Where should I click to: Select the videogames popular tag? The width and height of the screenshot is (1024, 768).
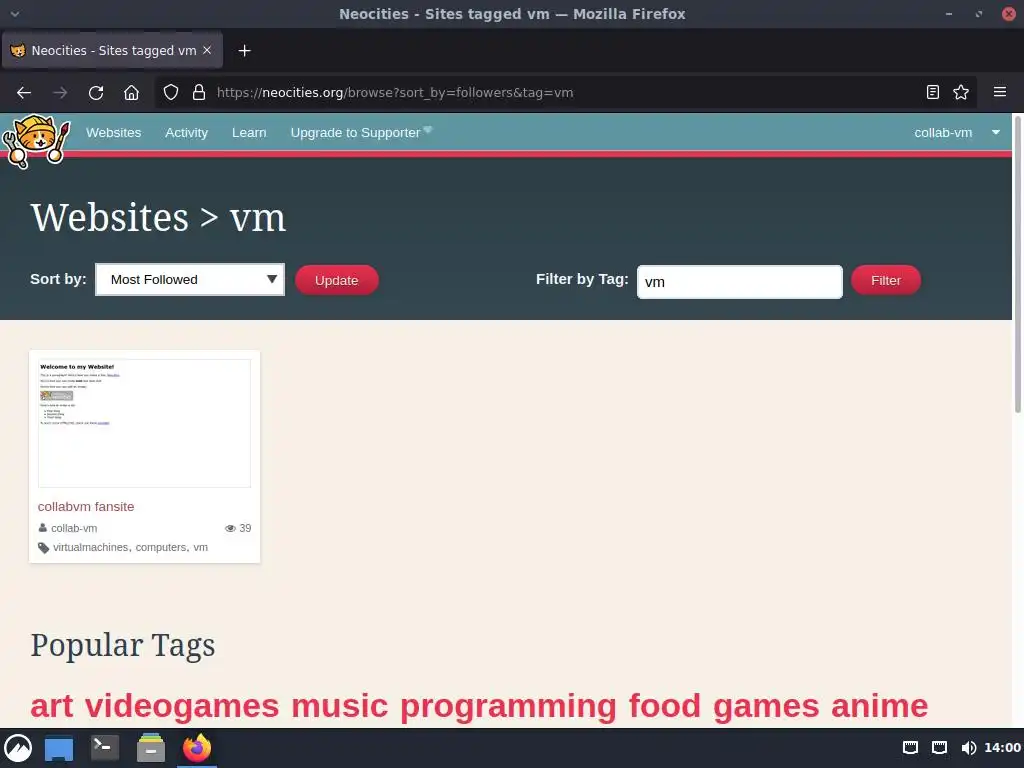coord(182,706)
